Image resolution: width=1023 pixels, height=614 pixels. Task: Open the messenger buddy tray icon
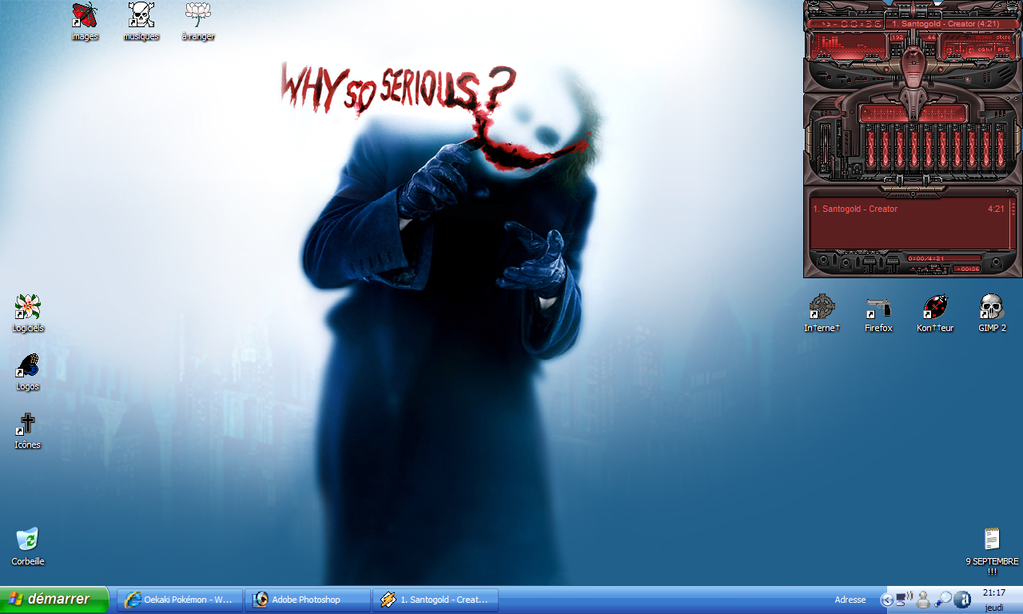(x=923, y=600)
